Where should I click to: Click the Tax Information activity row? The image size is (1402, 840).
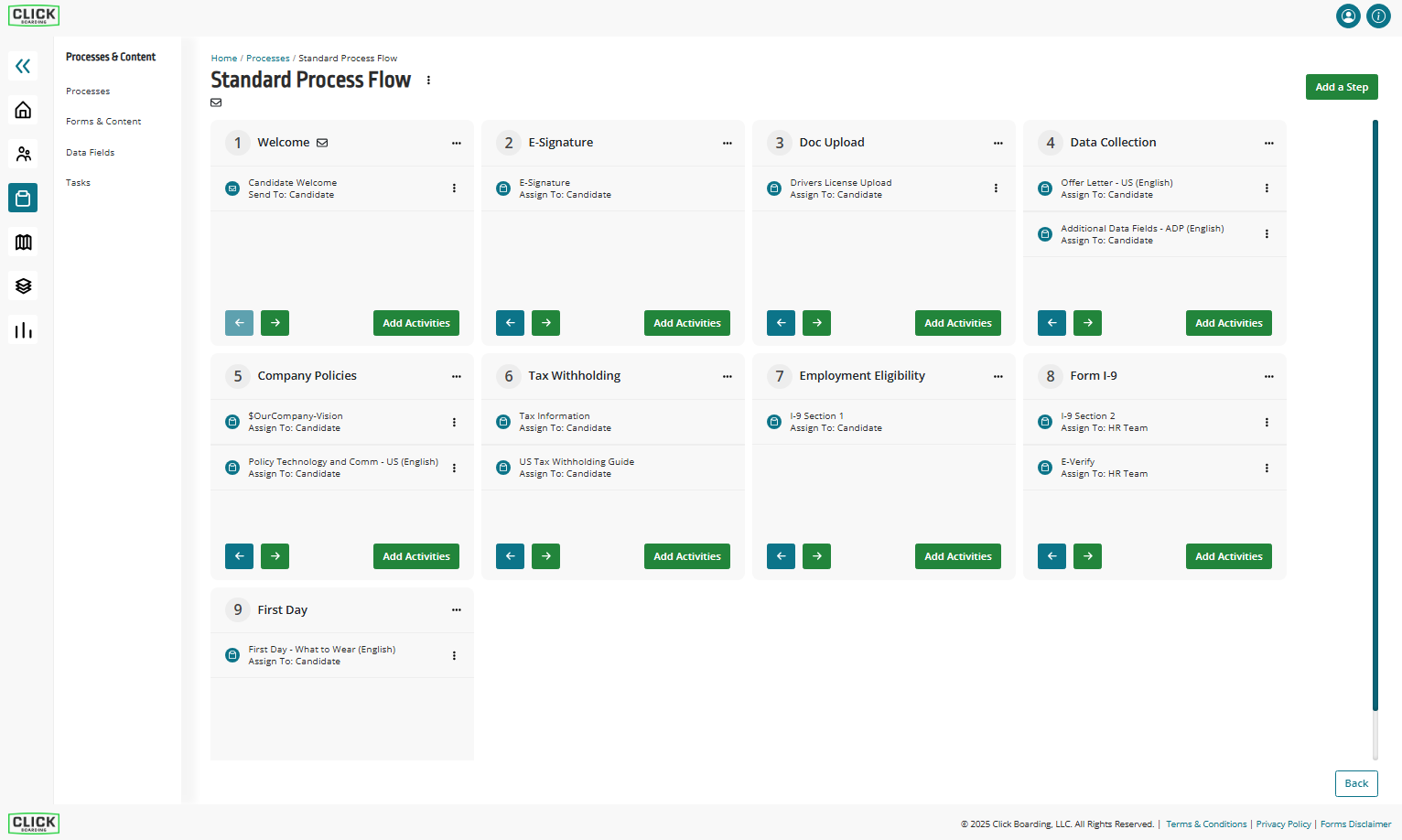[x=613, y=422]
